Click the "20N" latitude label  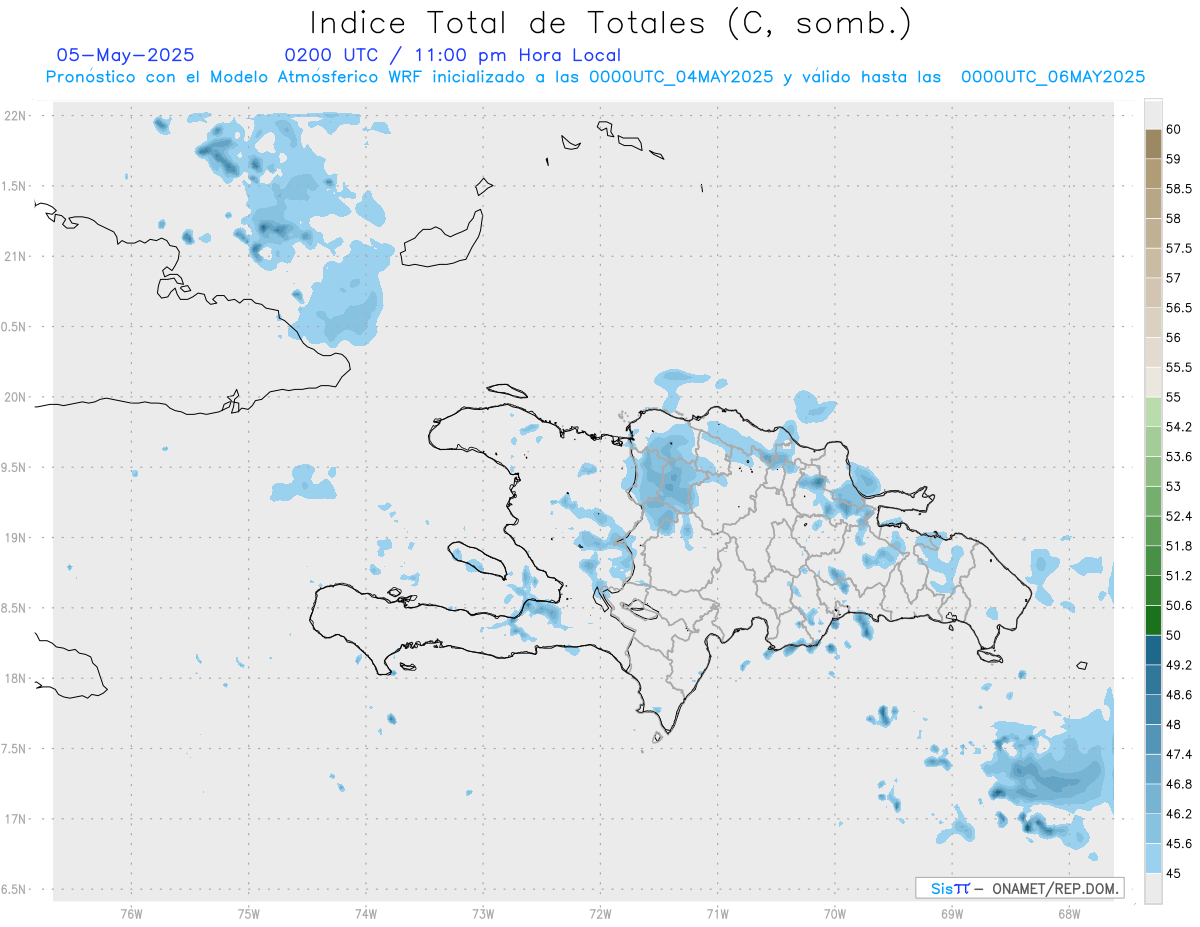pyautogui.click(x=15, y=397)
